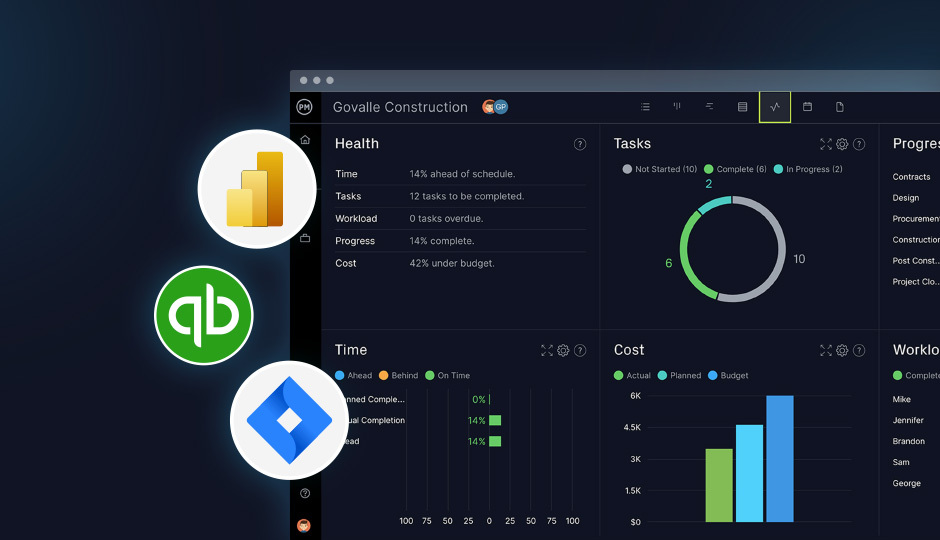
Task: Open help for the Time widget
Action: [x=580, y=351]
